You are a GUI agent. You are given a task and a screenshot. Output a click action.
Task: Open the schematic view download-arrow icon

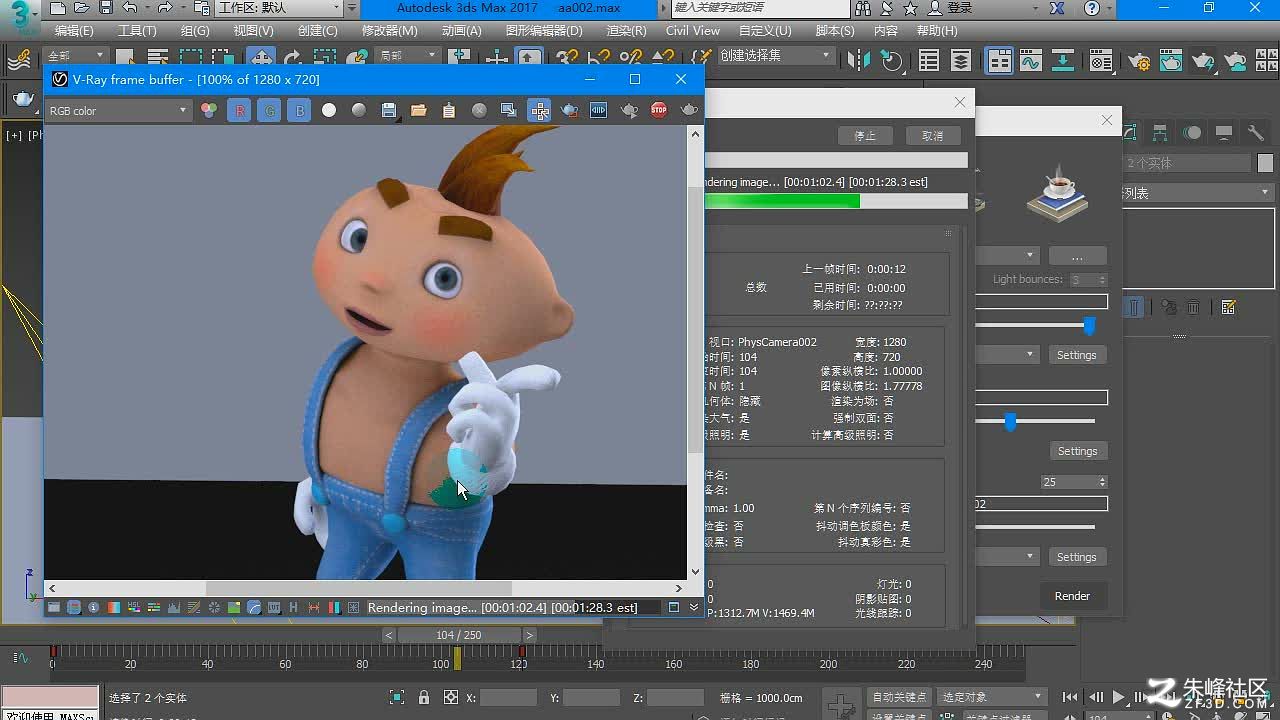1063,60
